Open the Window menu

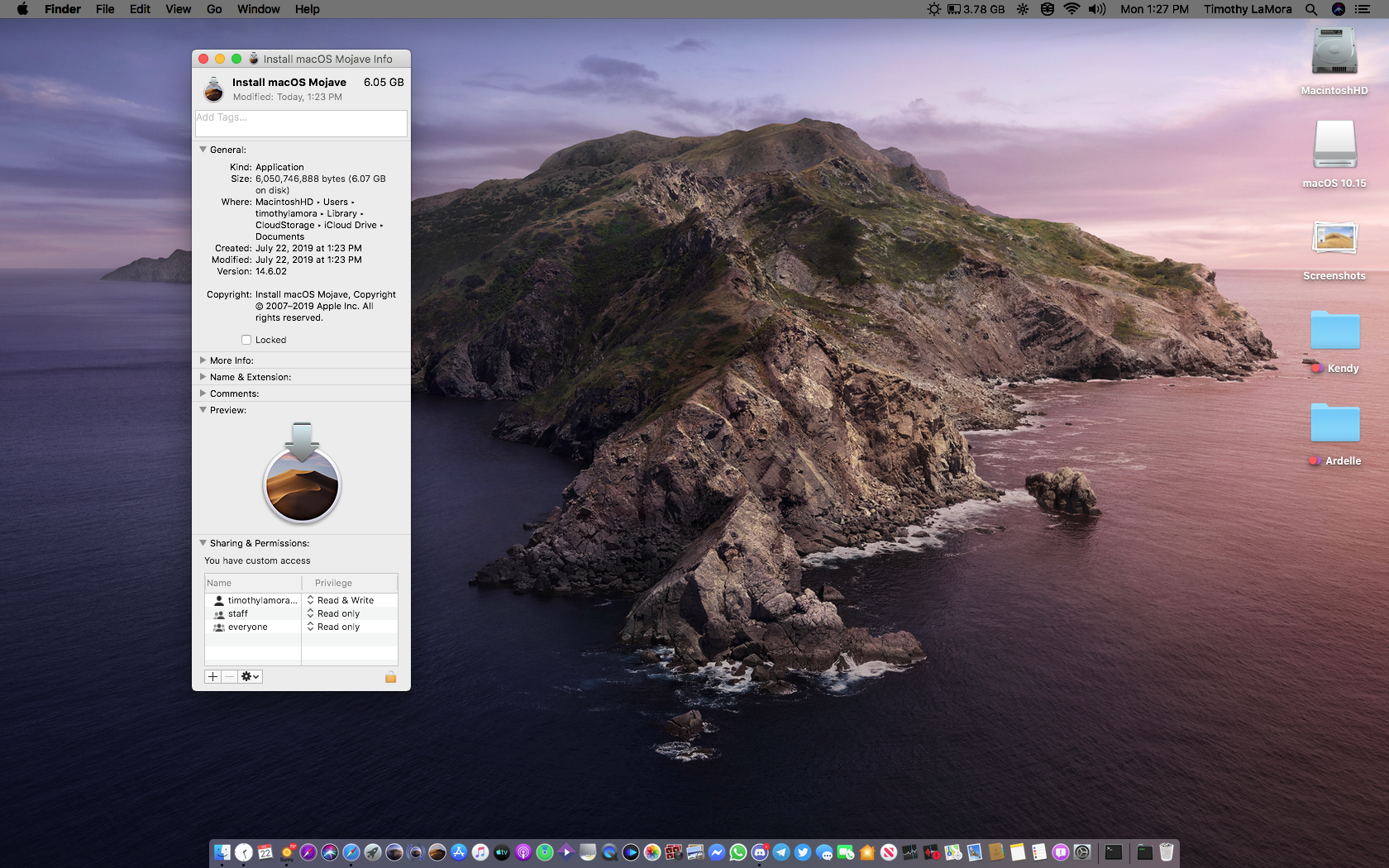tap(259, 9)
